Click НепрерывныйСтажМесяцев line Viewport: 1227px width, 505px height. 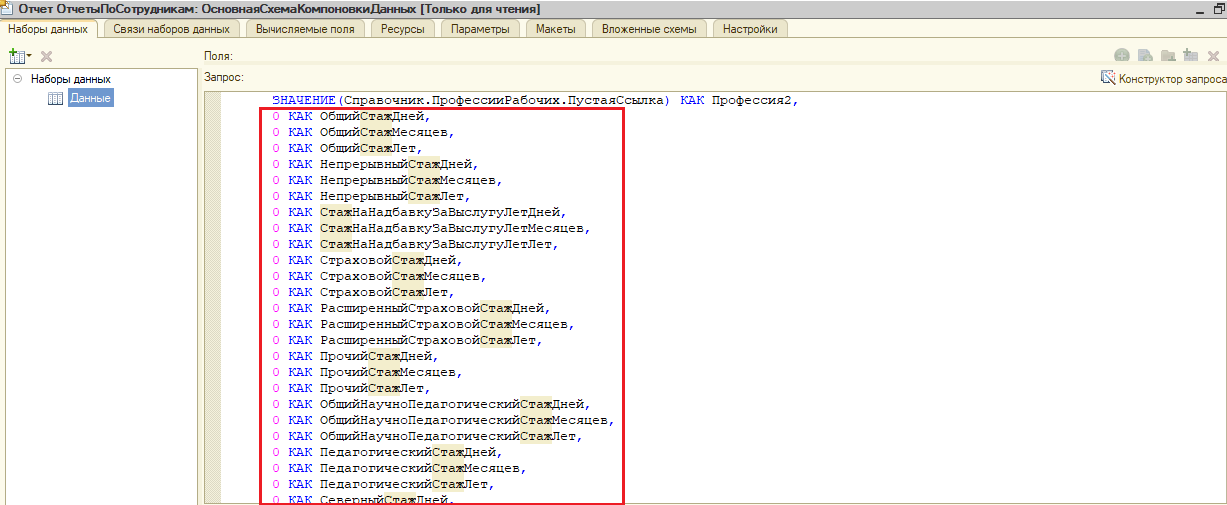(386, 180)
